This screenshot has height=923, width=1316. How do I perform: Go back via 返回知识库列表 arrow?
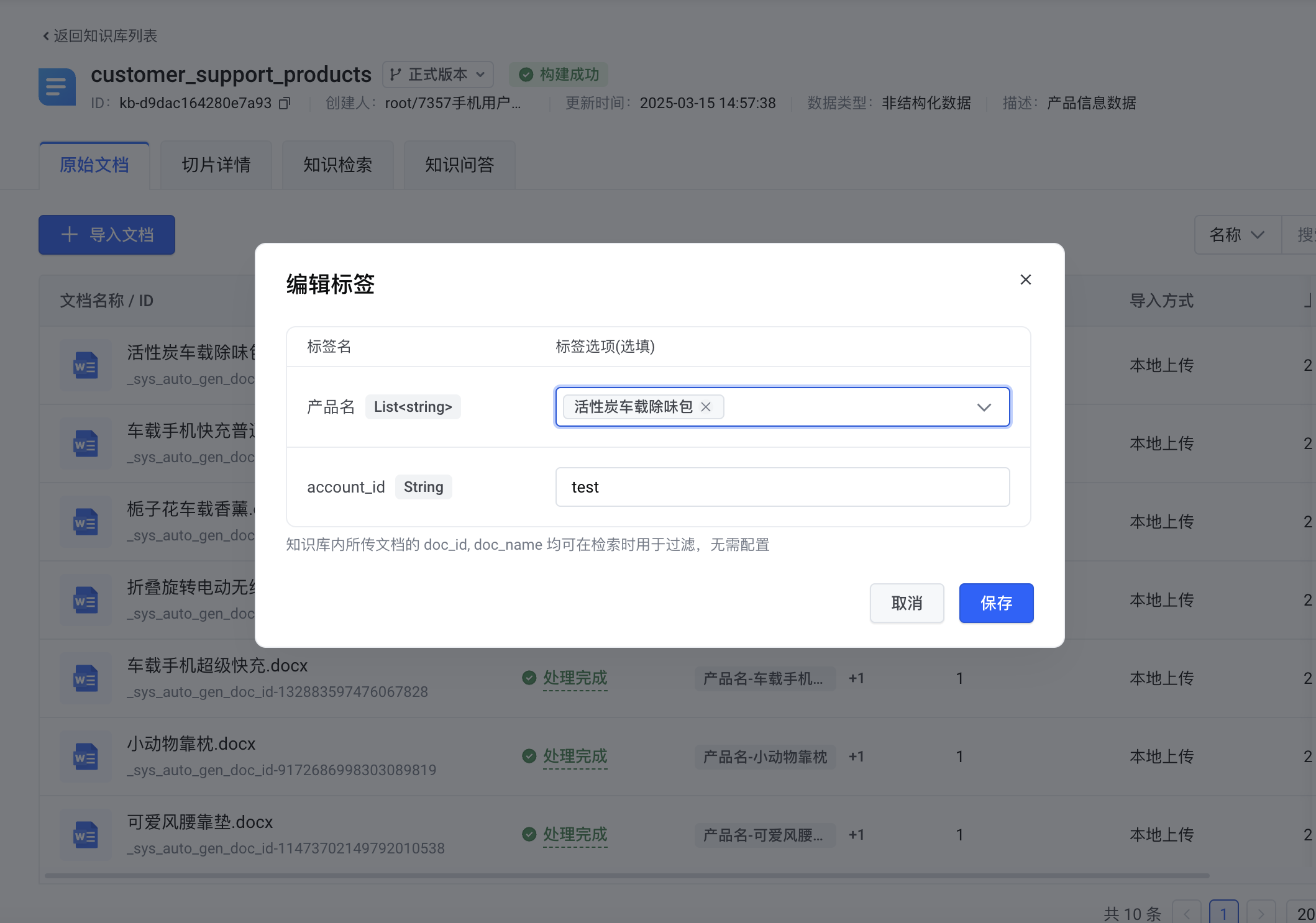point(46,36)
